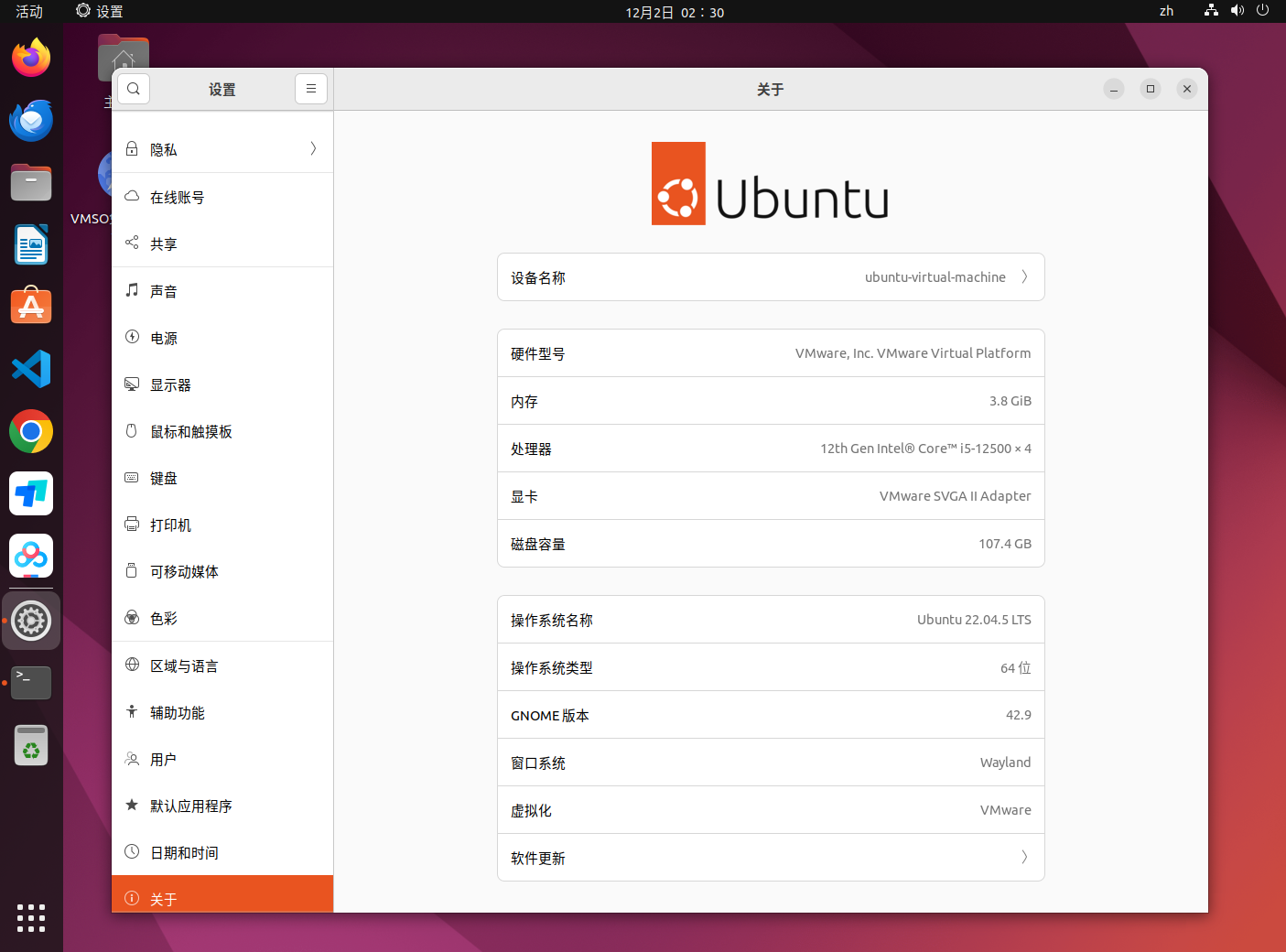Viewport: 1286px width, 952px height.
Task: Open Ubuntu Software from the dock
Action: tap(31, 308)
